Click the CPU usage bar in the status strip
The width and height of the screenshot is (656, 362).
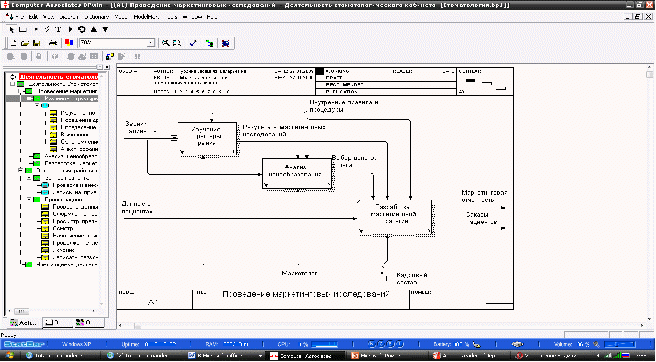323,344
